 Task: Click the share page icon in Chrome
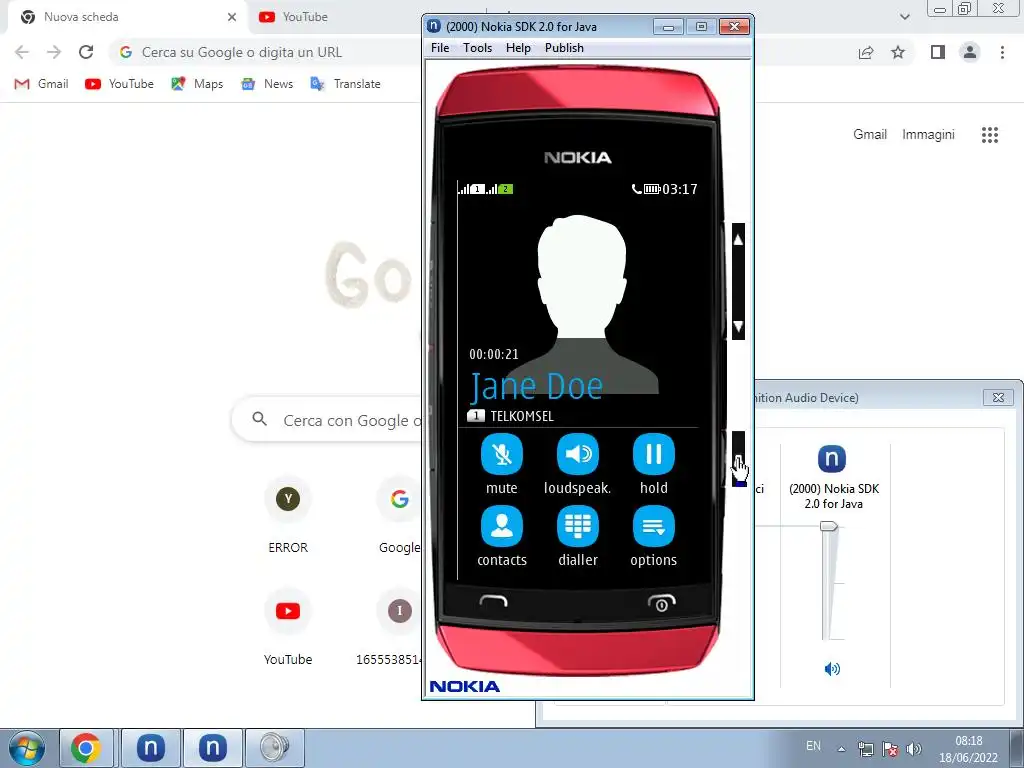[866, 52]
